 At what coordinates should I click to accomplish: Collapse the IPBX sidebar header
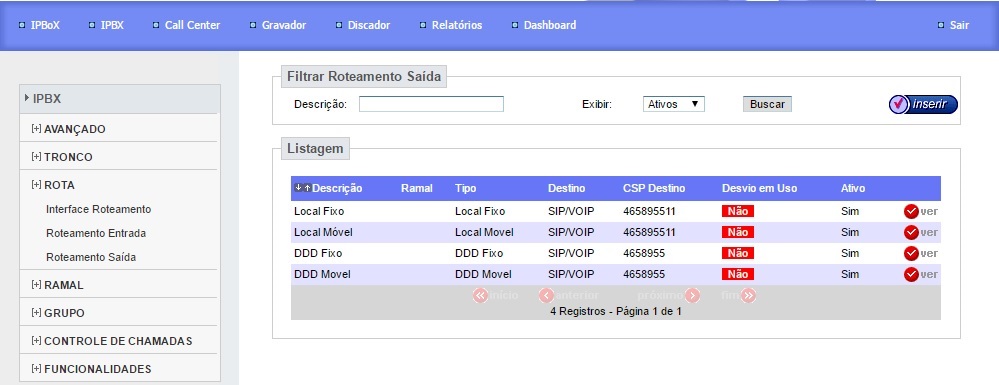[120, 99]
